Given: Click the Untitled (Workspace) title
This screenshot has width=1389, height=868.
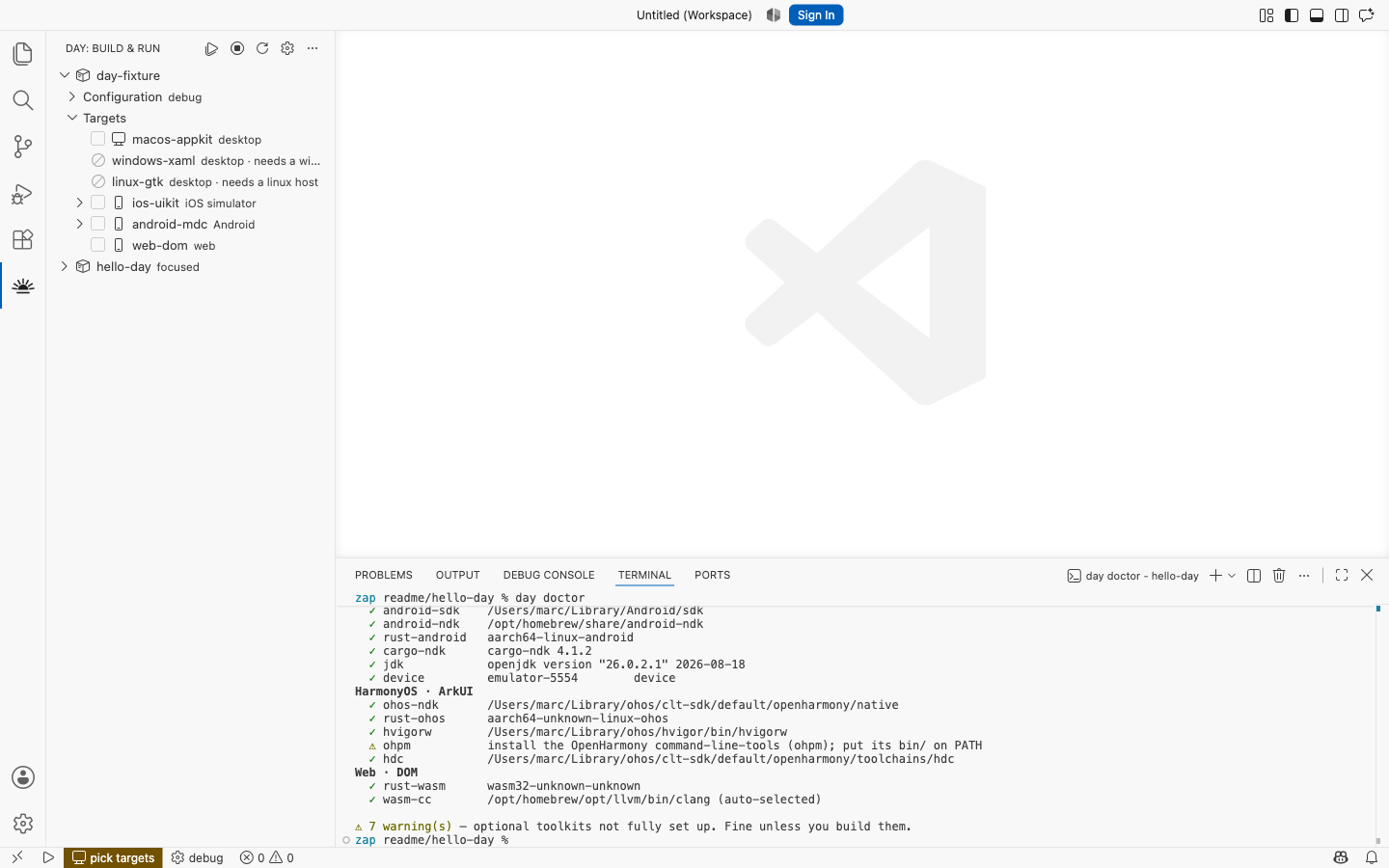Looking at the screenshot, I should pos(694,15).
